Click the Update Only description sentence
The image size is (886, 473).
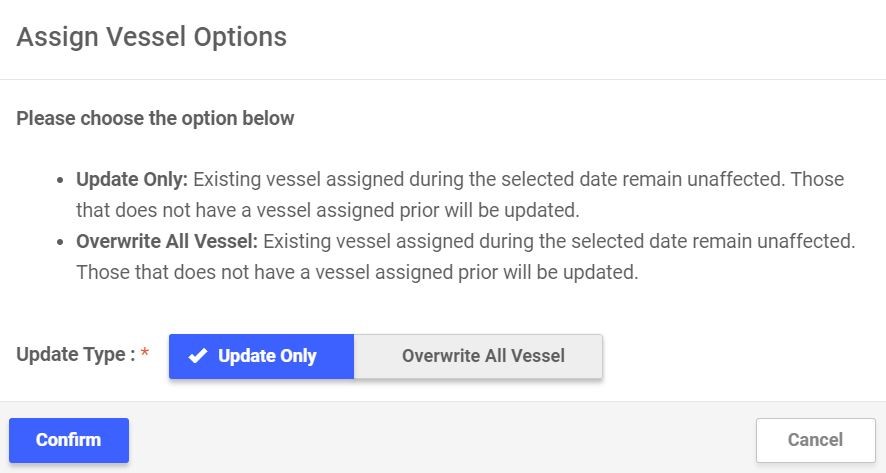518,180
